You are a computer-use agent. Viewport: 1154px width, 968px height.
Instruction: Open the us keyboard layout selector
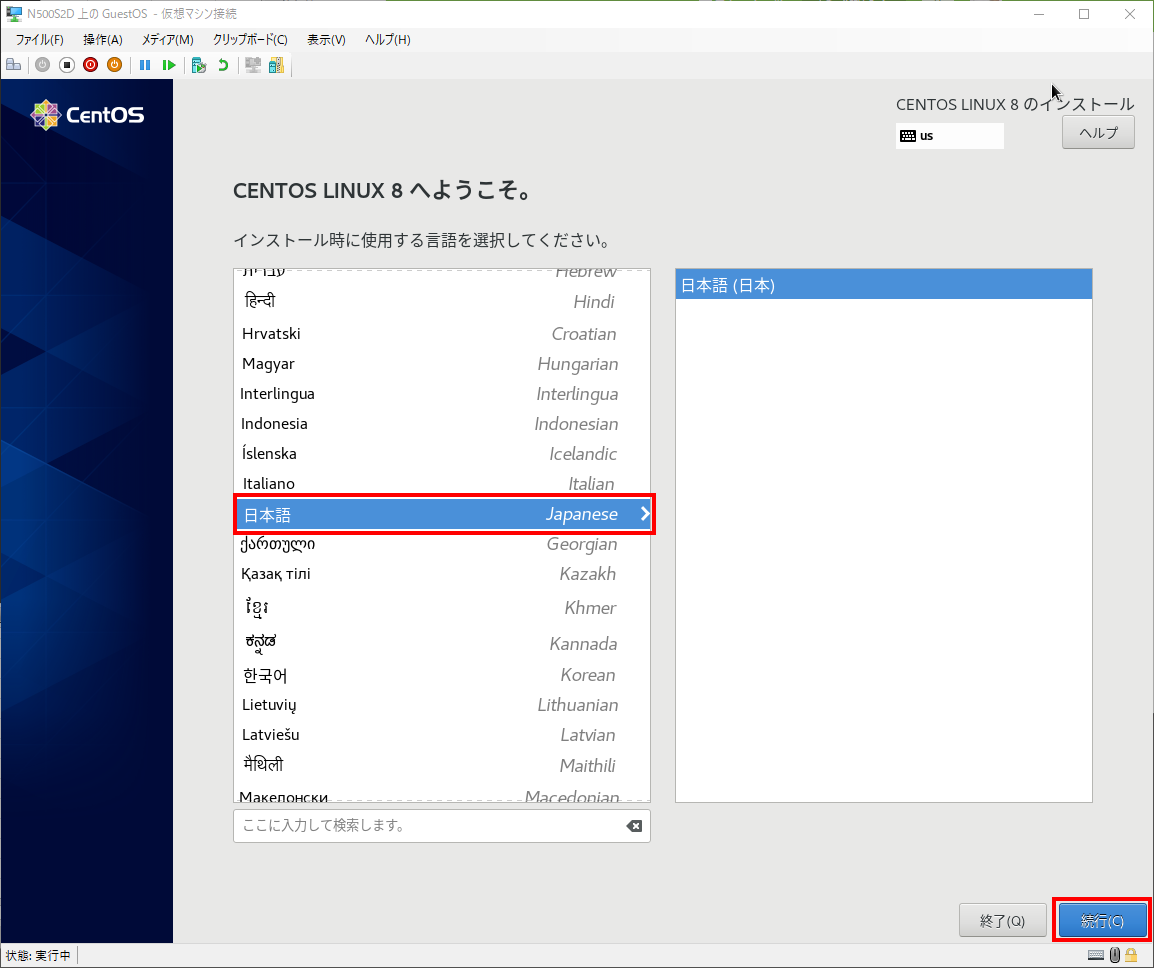[948, 135]
